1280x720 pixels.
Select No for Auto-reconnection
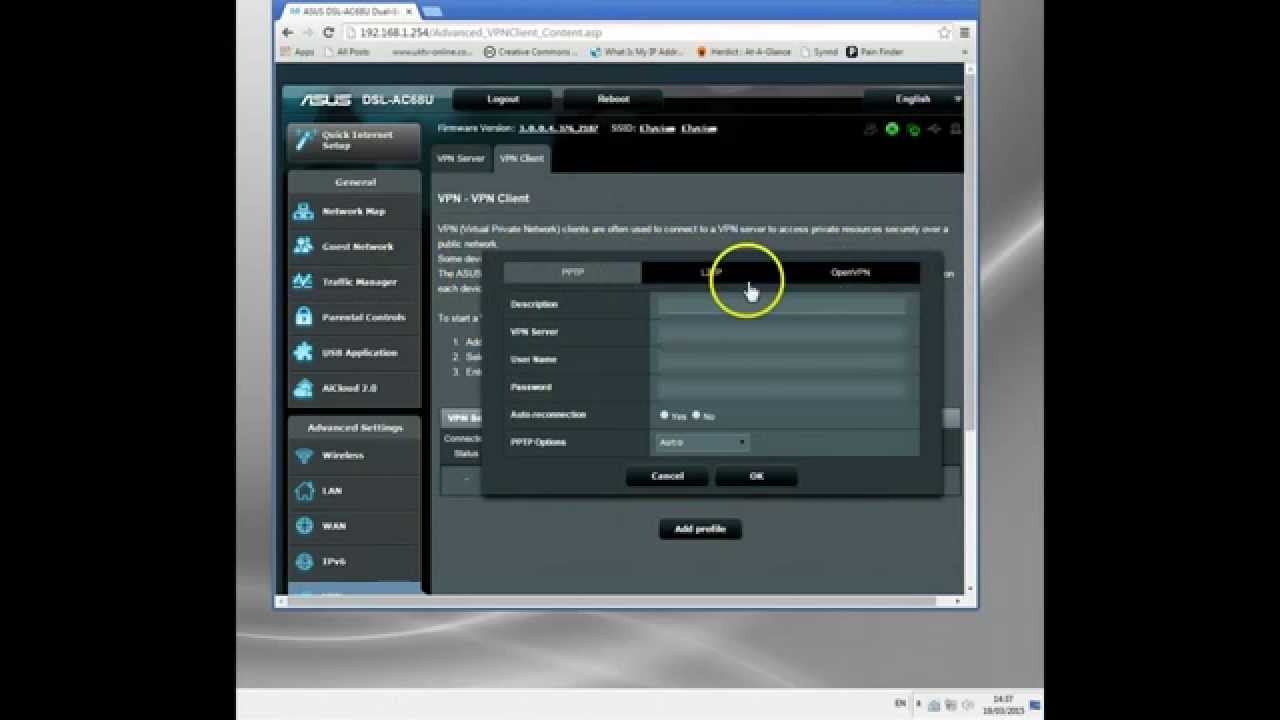coord(696,414)
